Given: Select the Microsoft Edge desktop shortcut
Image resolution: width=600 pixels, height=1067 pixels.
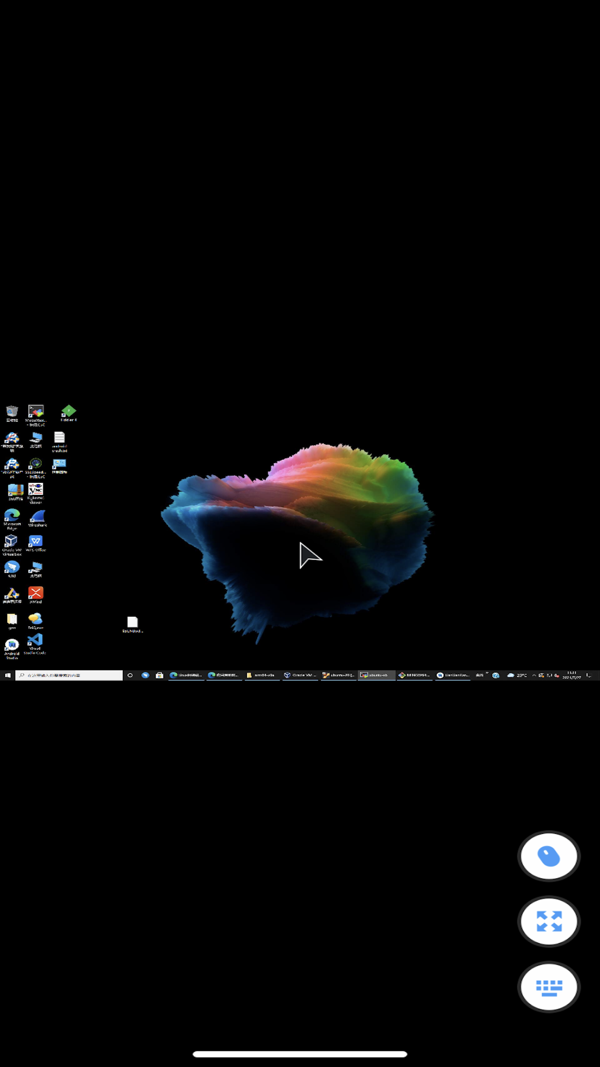Looking at the screenshot, I should pos(12,519).
